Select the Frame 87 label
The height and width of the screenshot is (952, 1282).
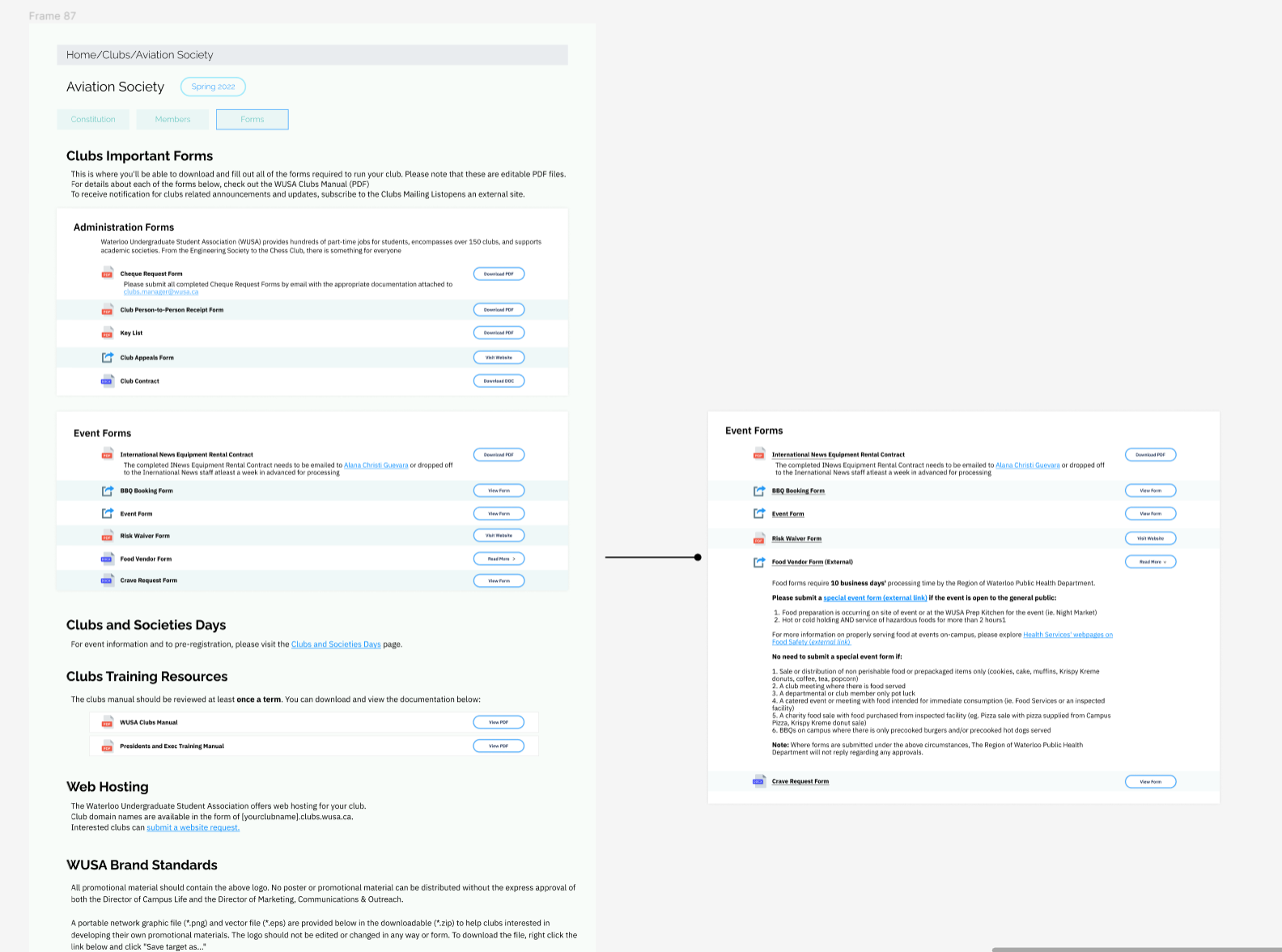point(53,16)
